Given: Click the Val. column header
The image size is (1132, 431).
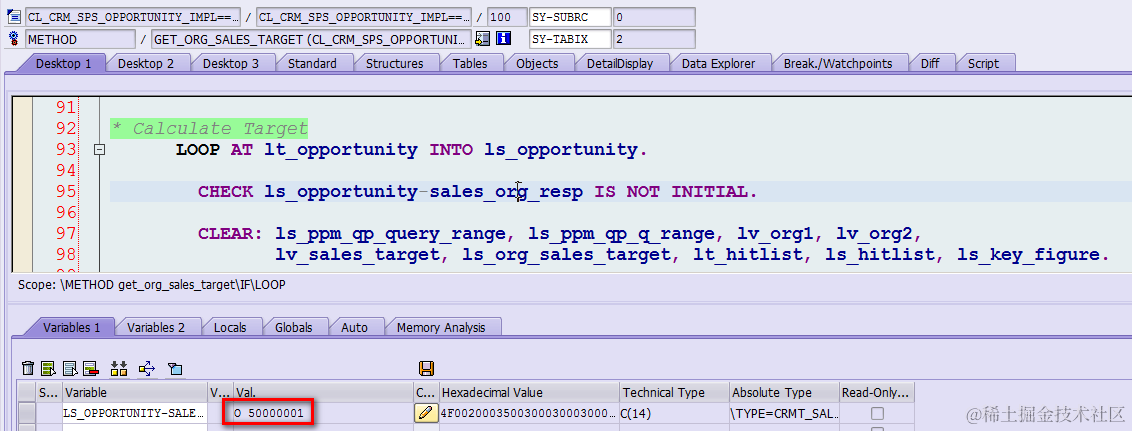Looking at the screenshot, I should [323, 393].
